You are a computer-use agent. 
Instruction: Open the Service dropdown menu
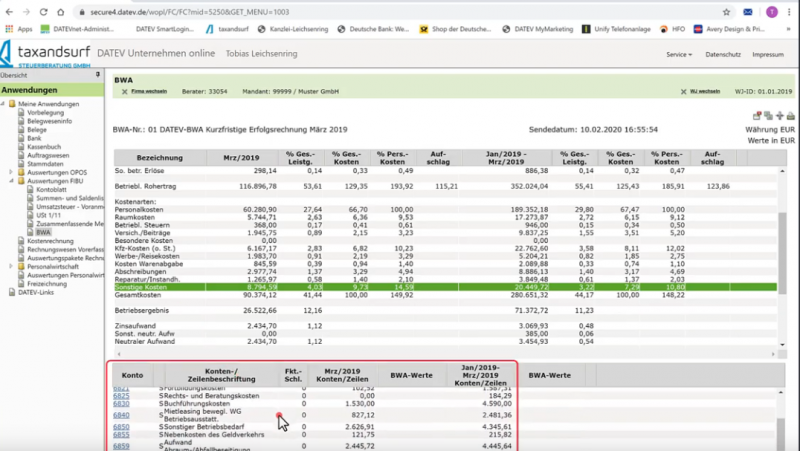coord(680,54)
